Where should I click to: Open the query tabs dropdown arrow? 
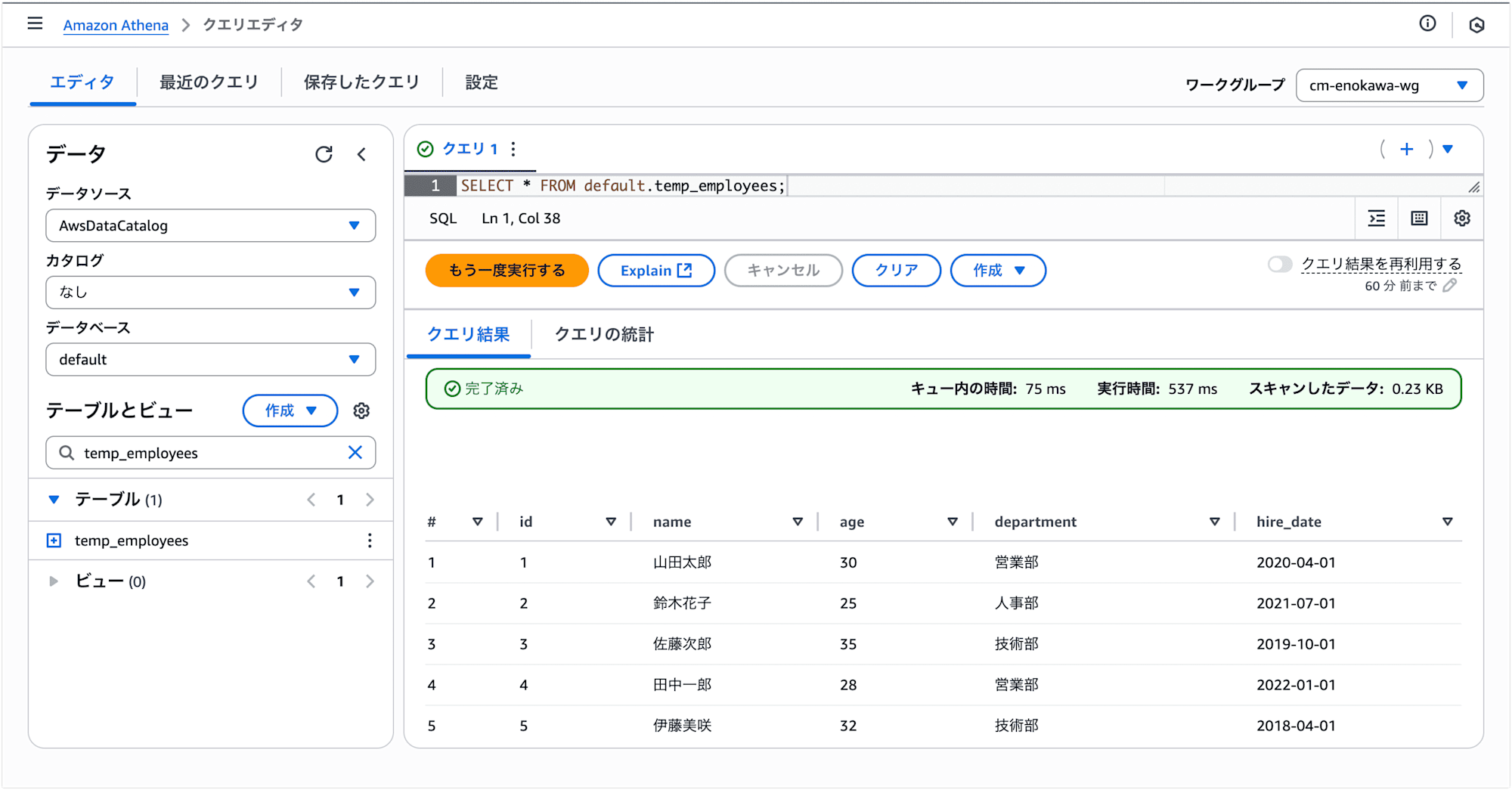[x=1448, y=149]
